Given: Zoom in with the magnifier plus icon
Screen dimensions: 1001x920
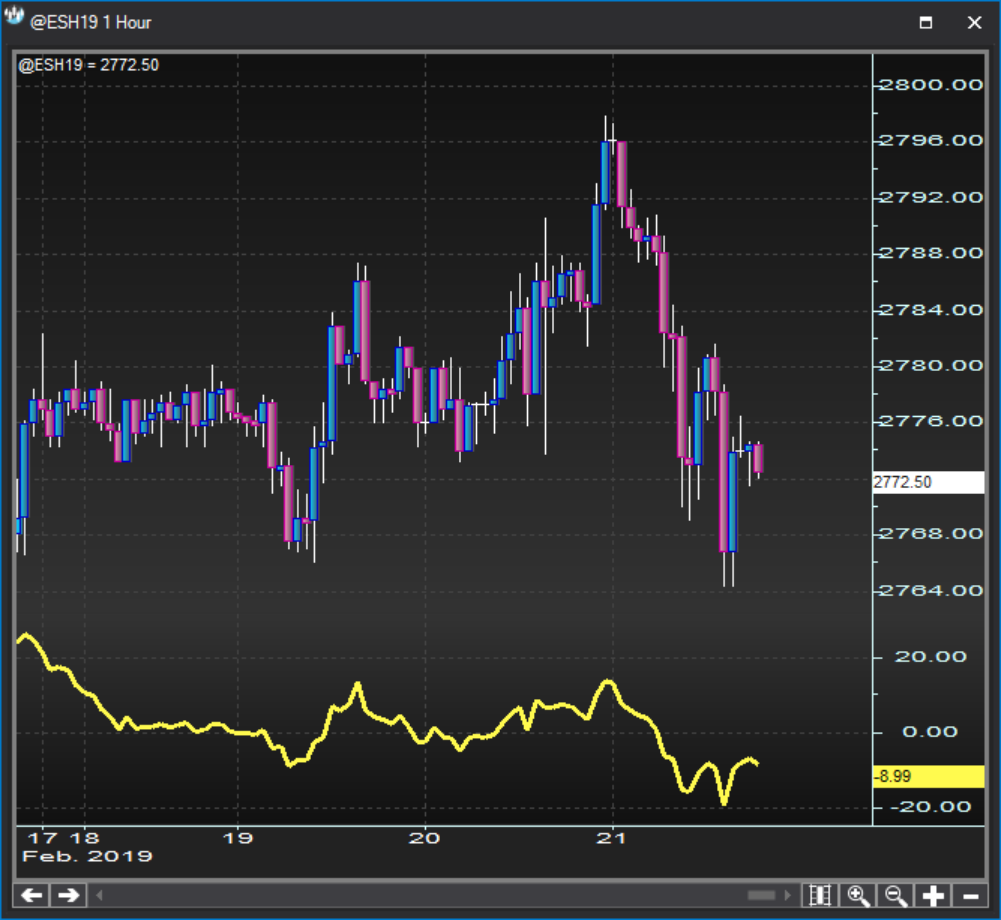Looking at the screenshot, I should pyautogui.click(x=858, y=895).
